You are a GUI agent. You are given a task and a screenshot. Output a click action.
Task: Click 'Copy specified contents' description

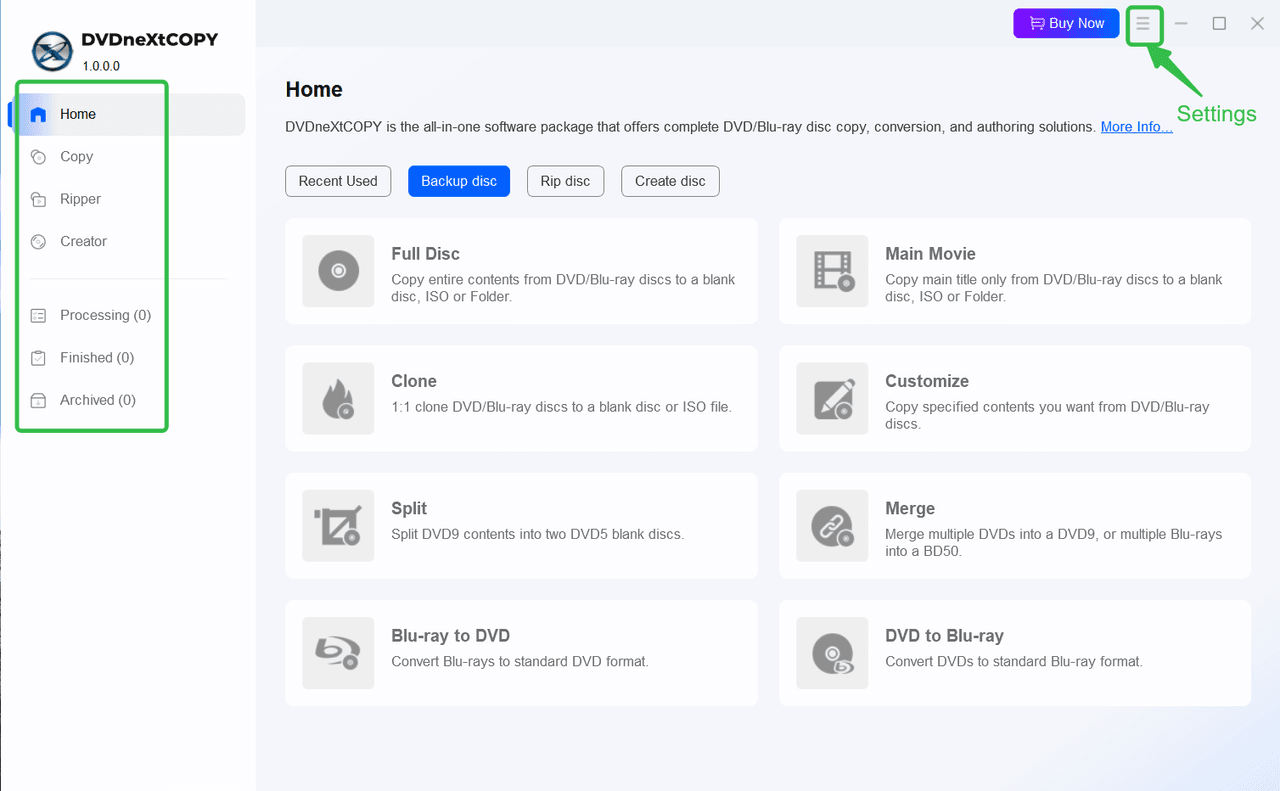(x=1047, y=416)
